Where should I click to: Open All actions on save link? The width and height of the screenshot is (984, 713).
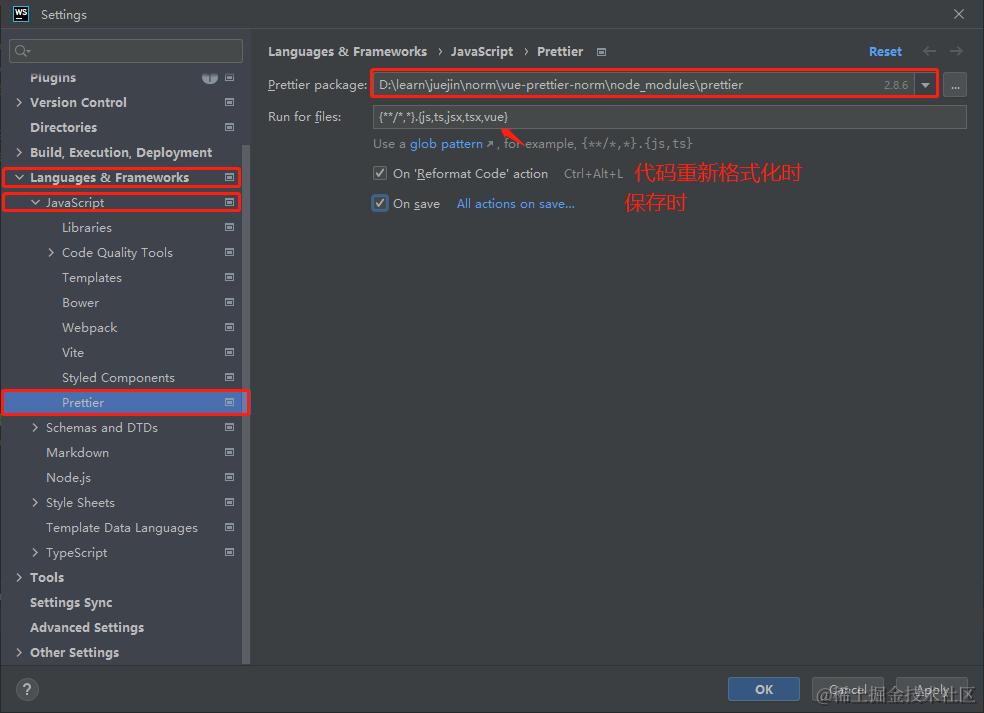pyautogui.click(x=515, y=203)
